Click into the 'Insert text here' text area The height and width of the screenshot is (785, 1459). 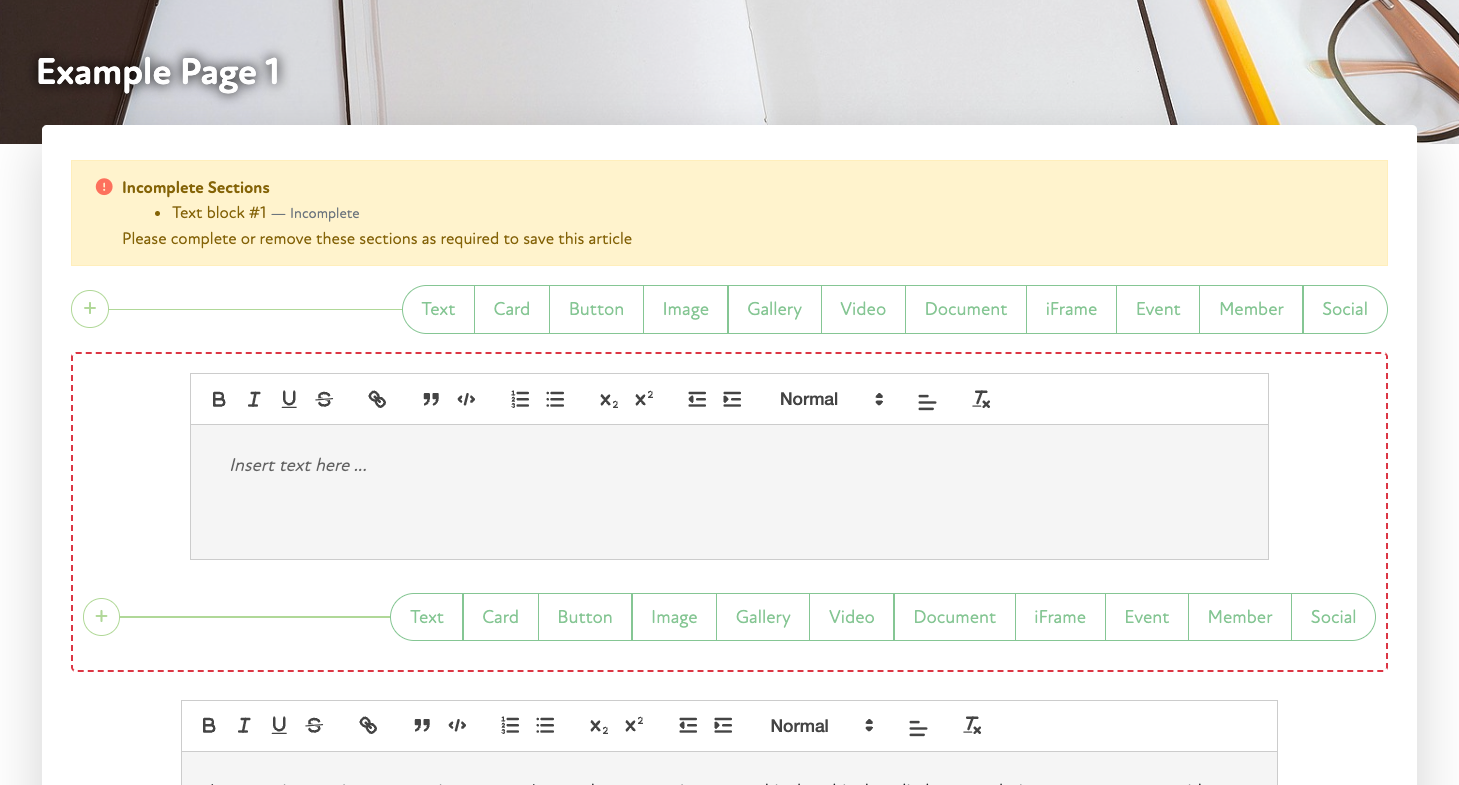(x=728, y=491)
